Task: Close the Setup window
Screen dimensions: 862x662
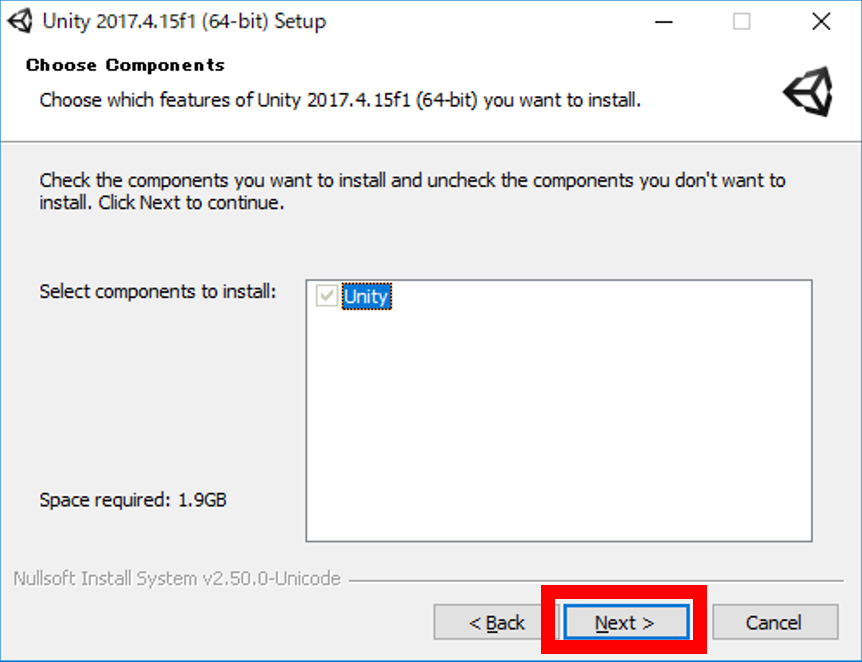Action: click(821, 21)
